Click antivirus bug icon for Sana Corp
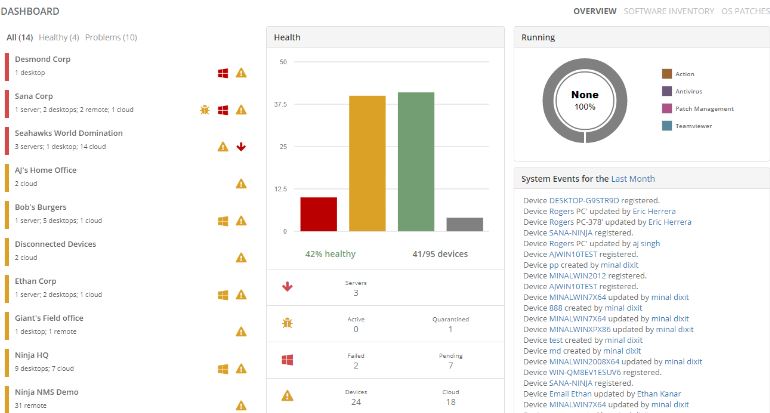The height and width of the screenshot is (413, 770). pos(205,110)
